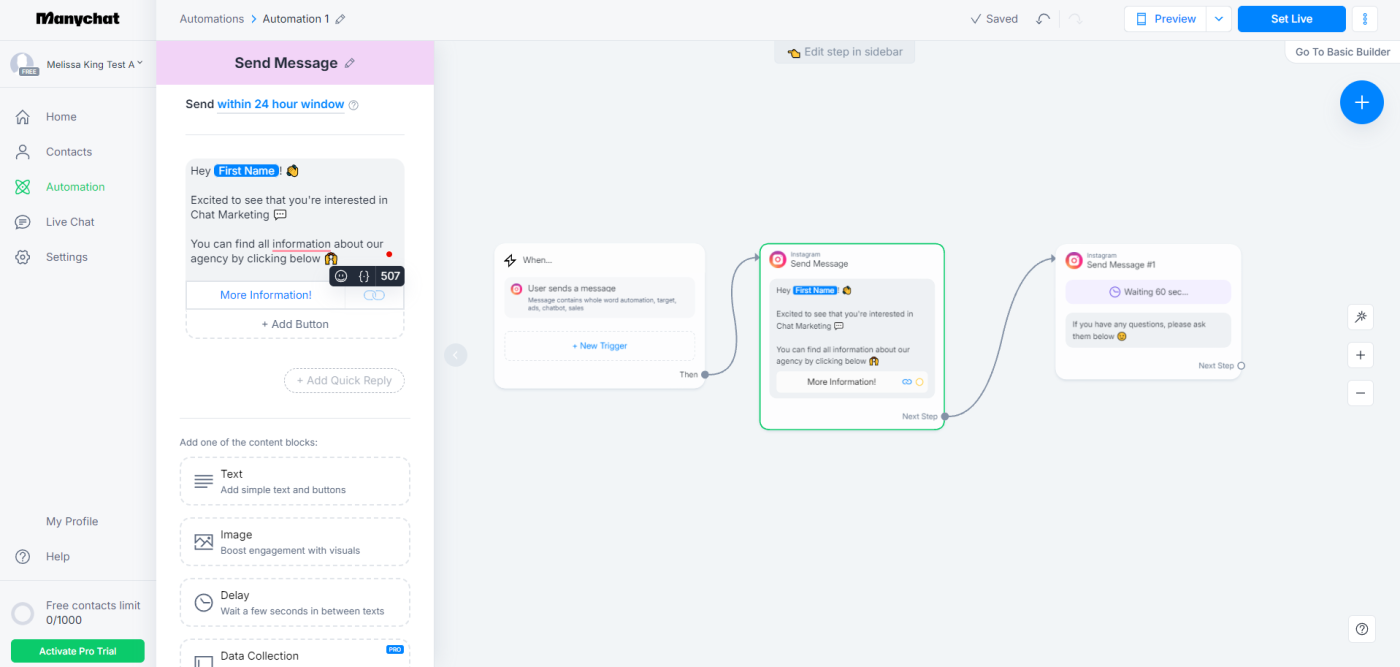Click + New Trigger in the When node

pyautogui.click(x=600, y=346)
